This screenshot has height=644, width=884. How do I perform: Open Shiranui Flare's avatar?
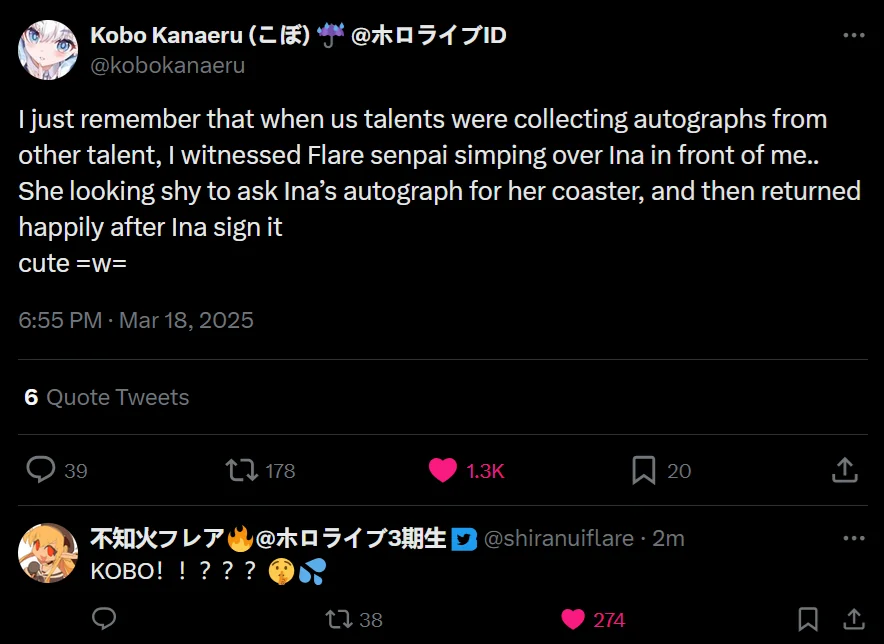(48, 552)
